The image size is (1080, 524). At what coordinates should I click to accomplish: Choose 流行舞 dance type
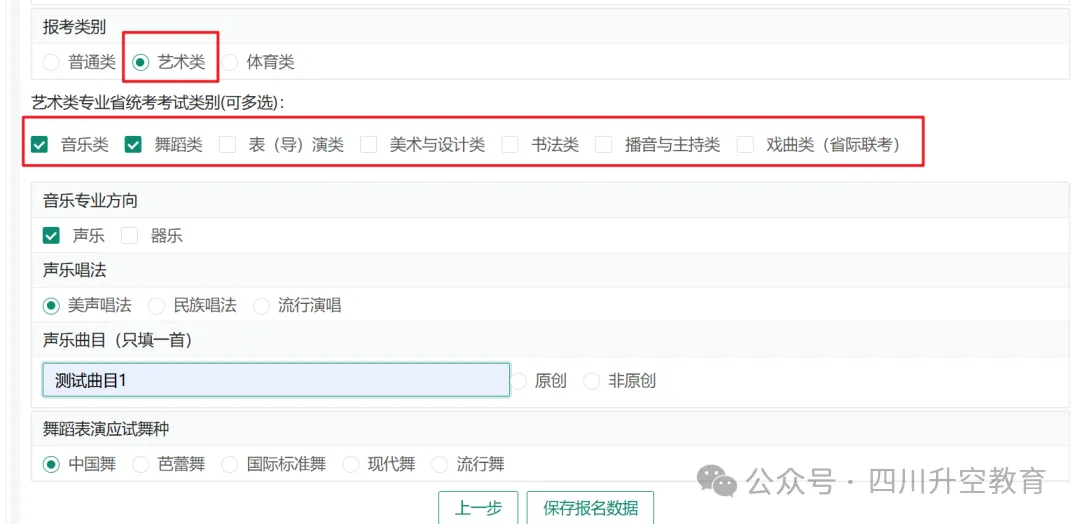pyautogui.click(x=439, y=465)
